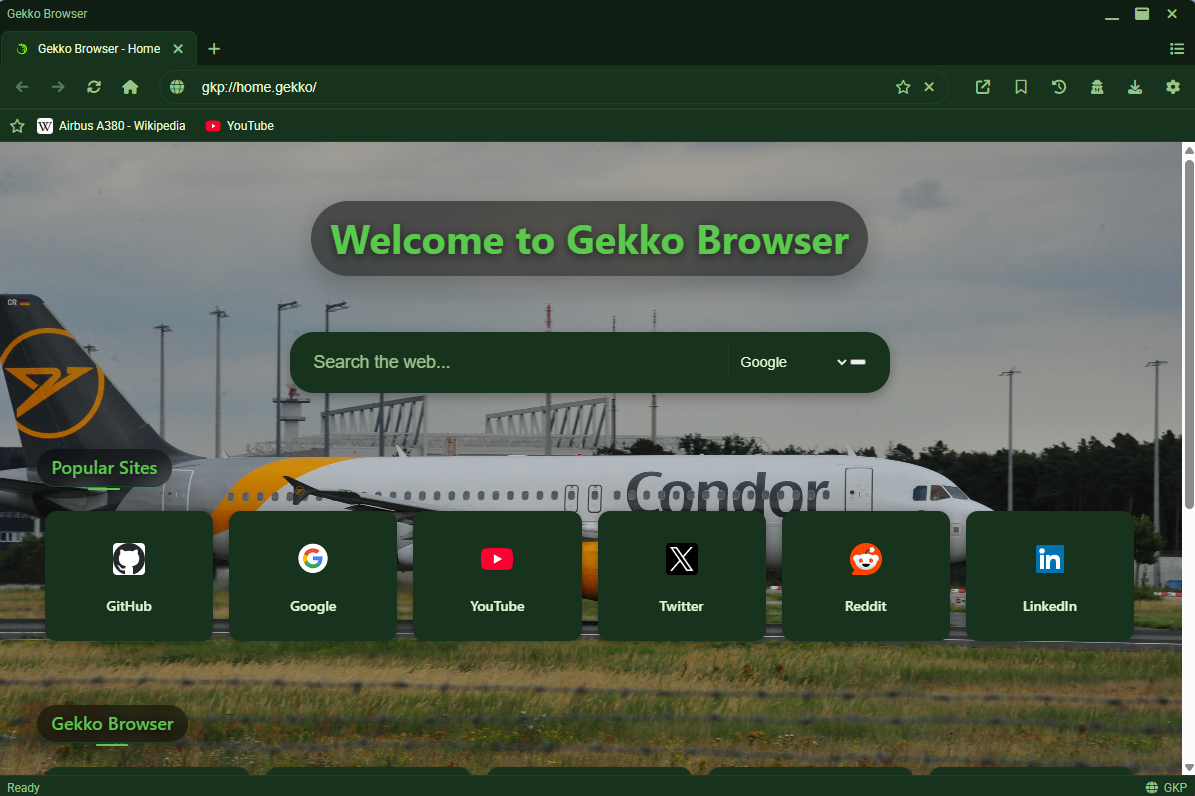The height and width of the screenshot is (796, 1195).
Task: Reload the page with the refresh icon
Action: (x=94, y=87)
